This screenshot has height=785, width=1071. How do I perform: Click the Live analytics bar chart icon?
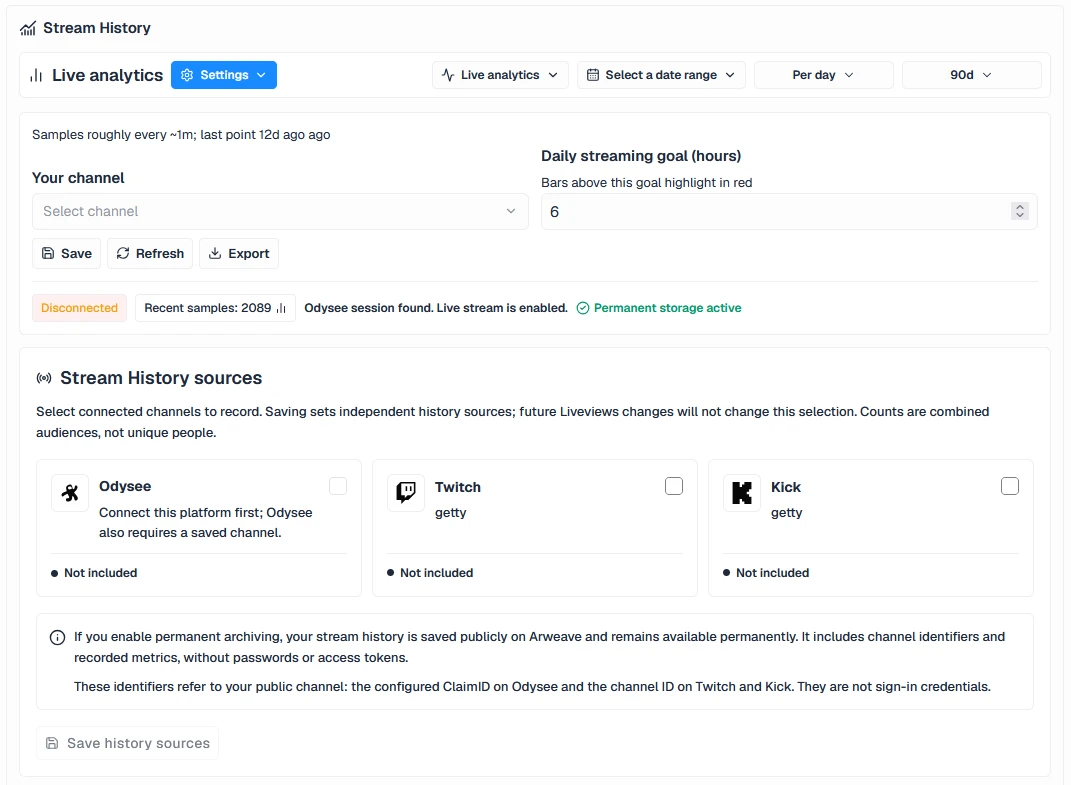point(36,75)
